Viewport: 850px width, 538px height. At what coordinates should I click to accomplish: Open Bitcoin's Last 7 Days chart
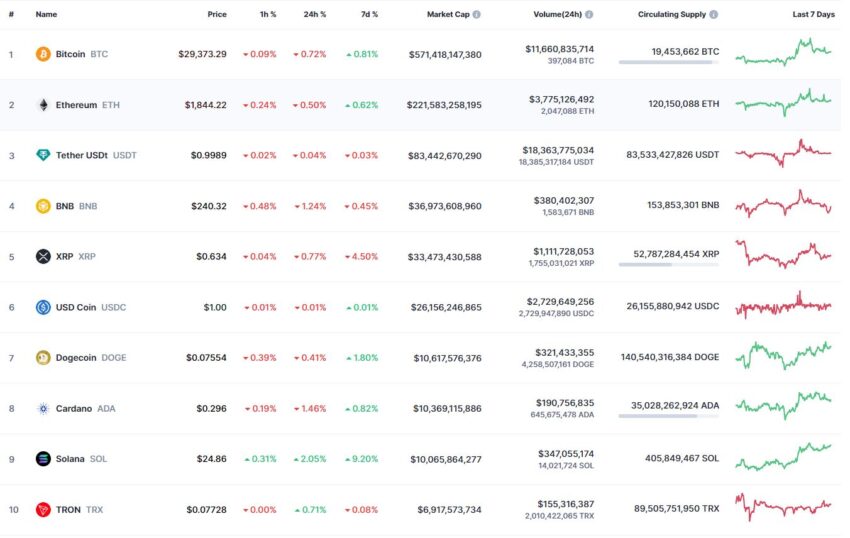tap(783, 53)
